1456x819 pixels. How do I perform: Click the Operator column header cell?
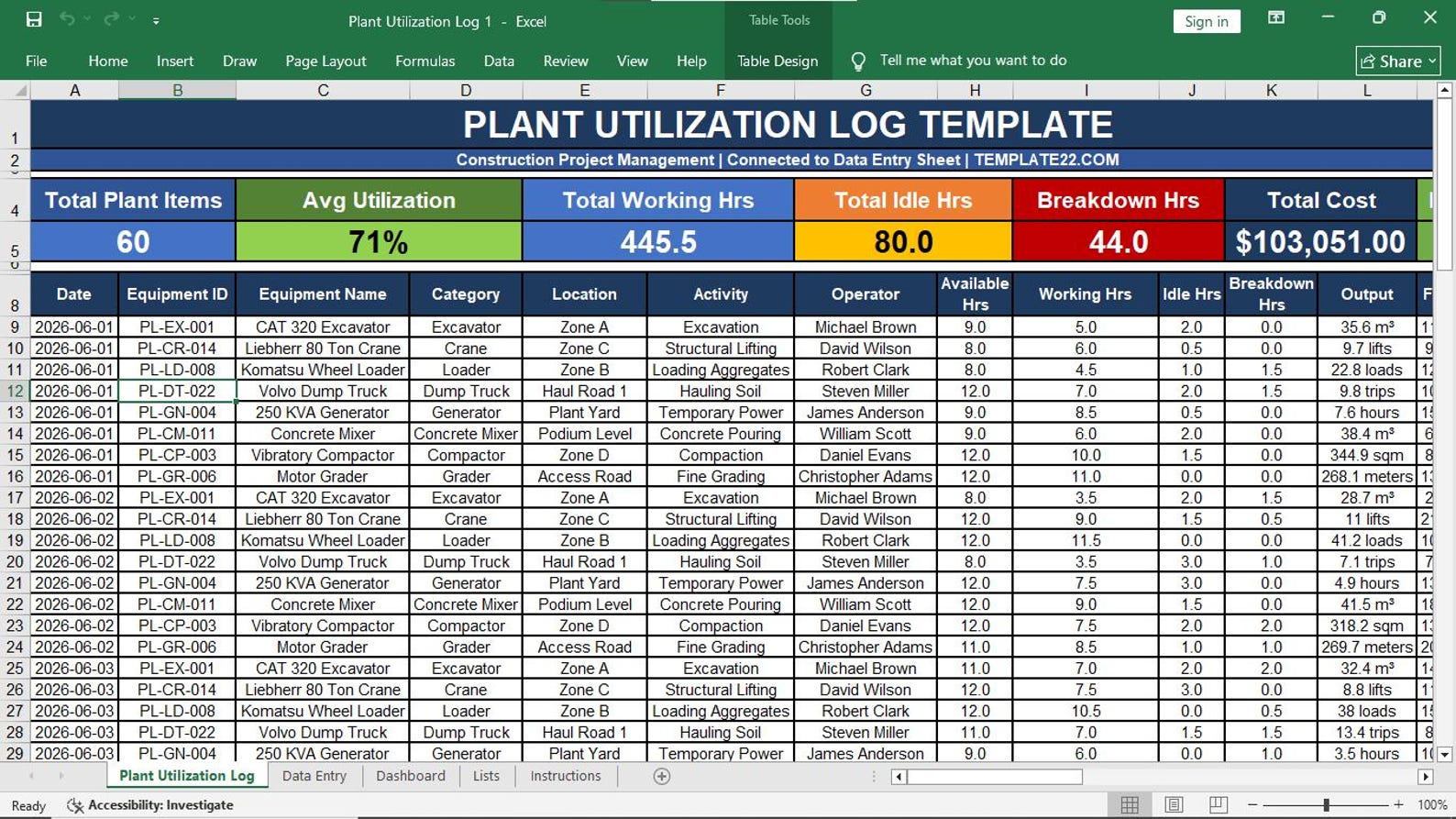point(866,294)
